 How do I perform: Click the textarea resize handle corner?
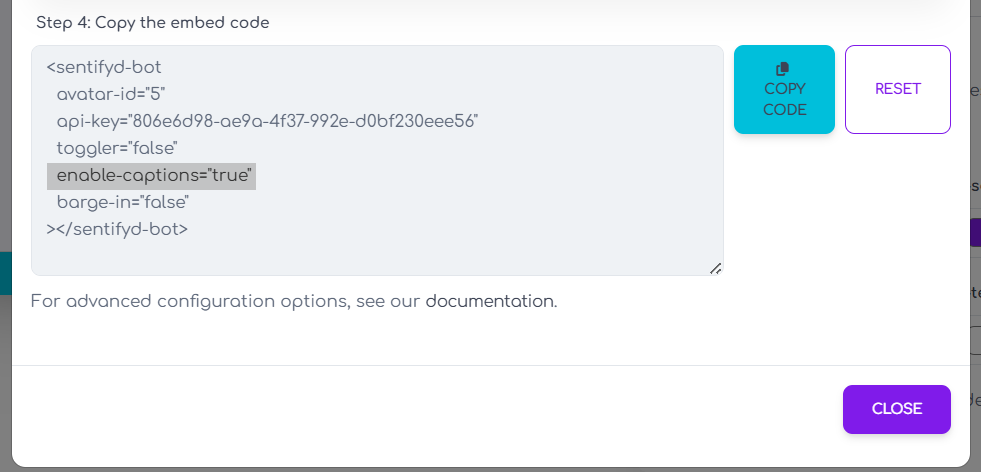click(716, 268)
